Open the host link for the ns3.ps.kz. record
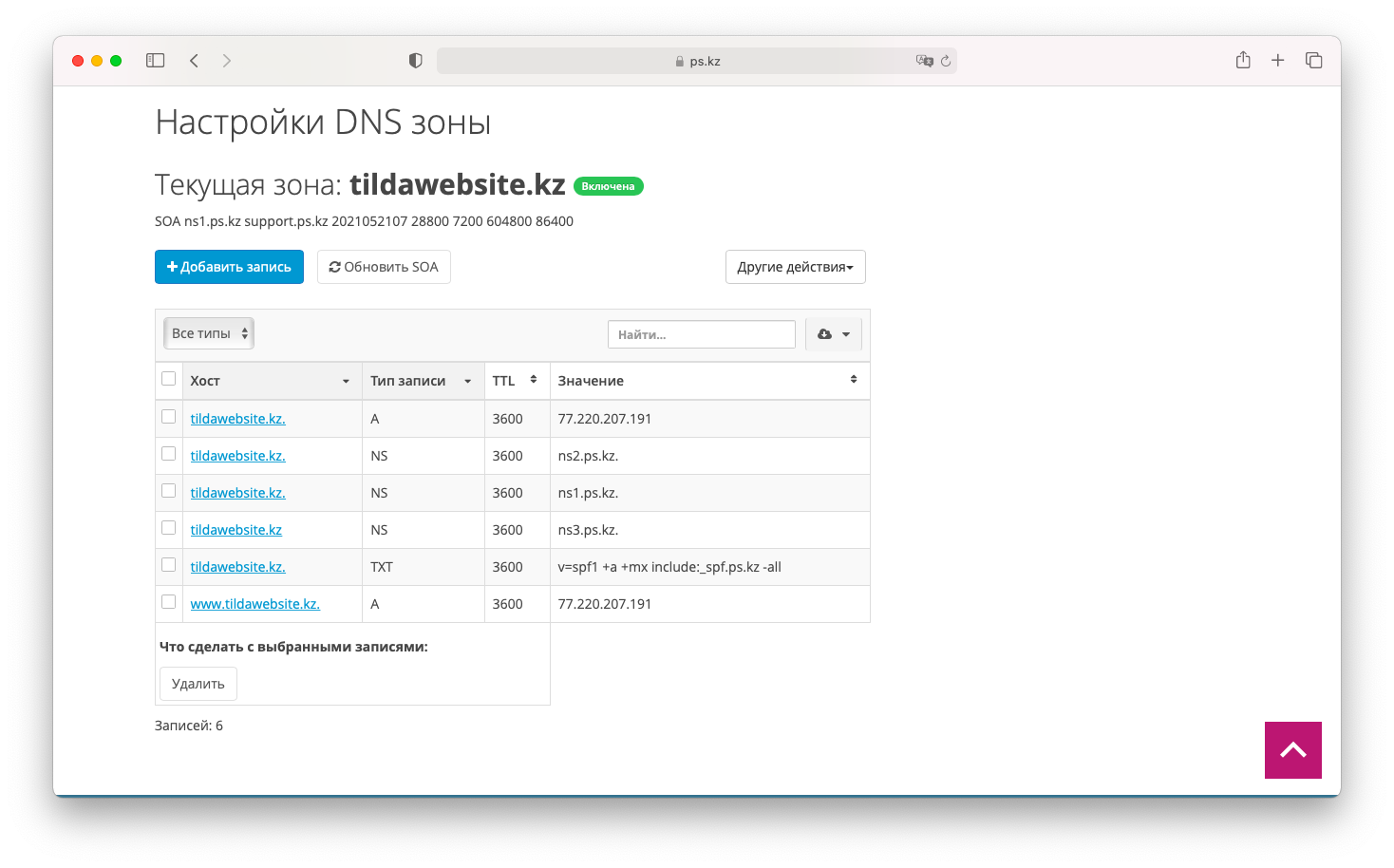The image size is (1394, 868). [x=236, y=530]
